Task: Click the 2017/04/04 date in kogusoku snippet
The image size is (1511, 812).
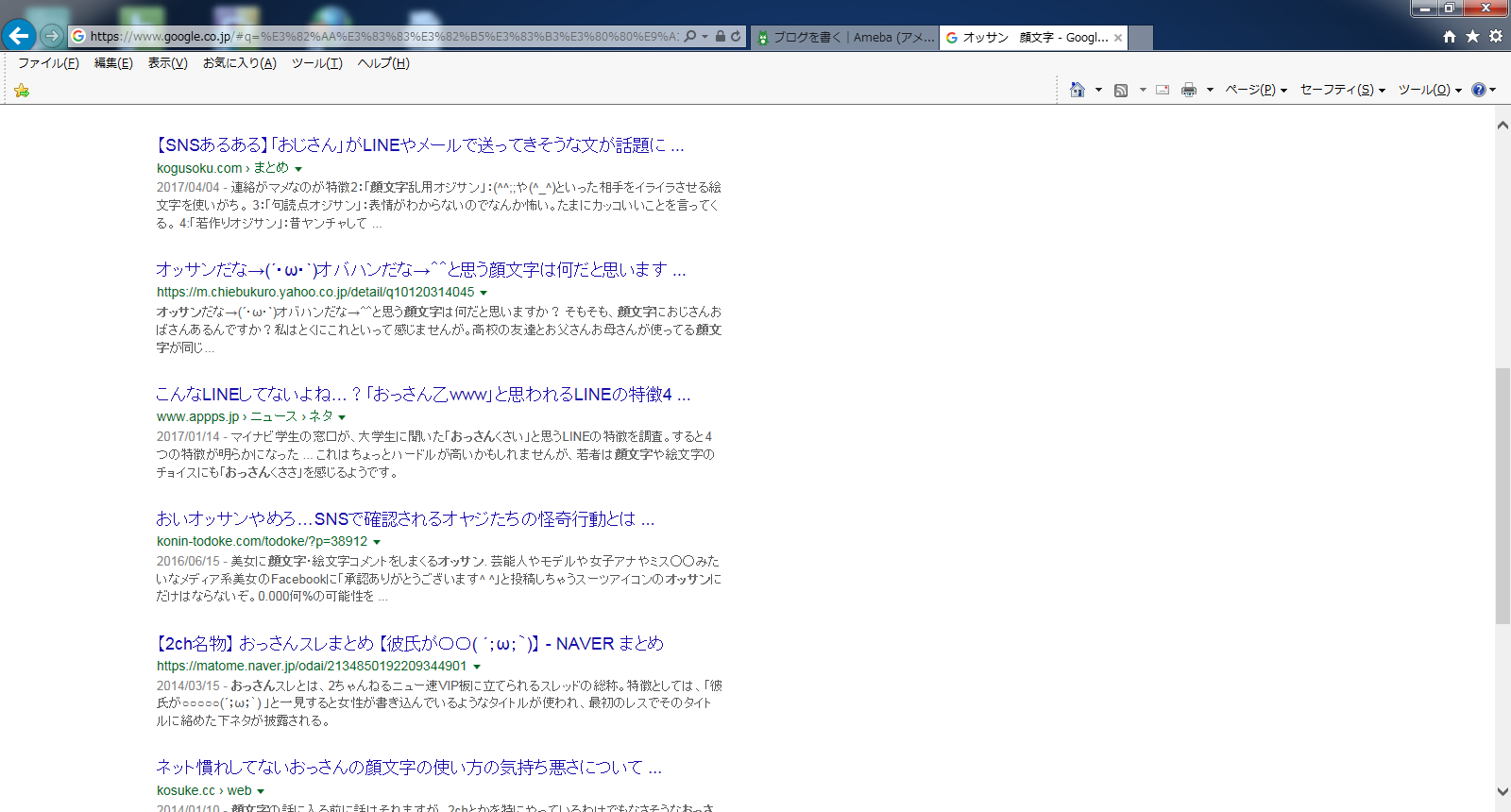Action: tap(188, 187)
